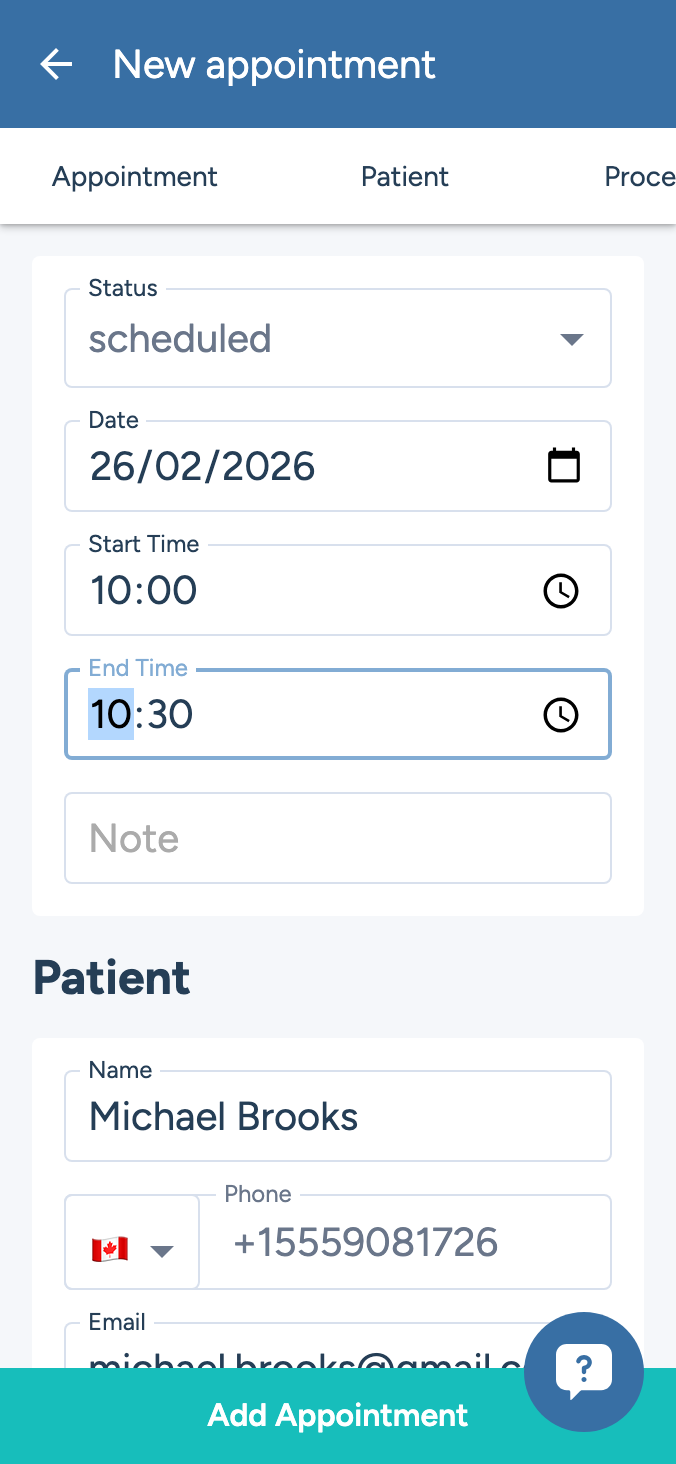Focus the Note text field

click(338, 838)
